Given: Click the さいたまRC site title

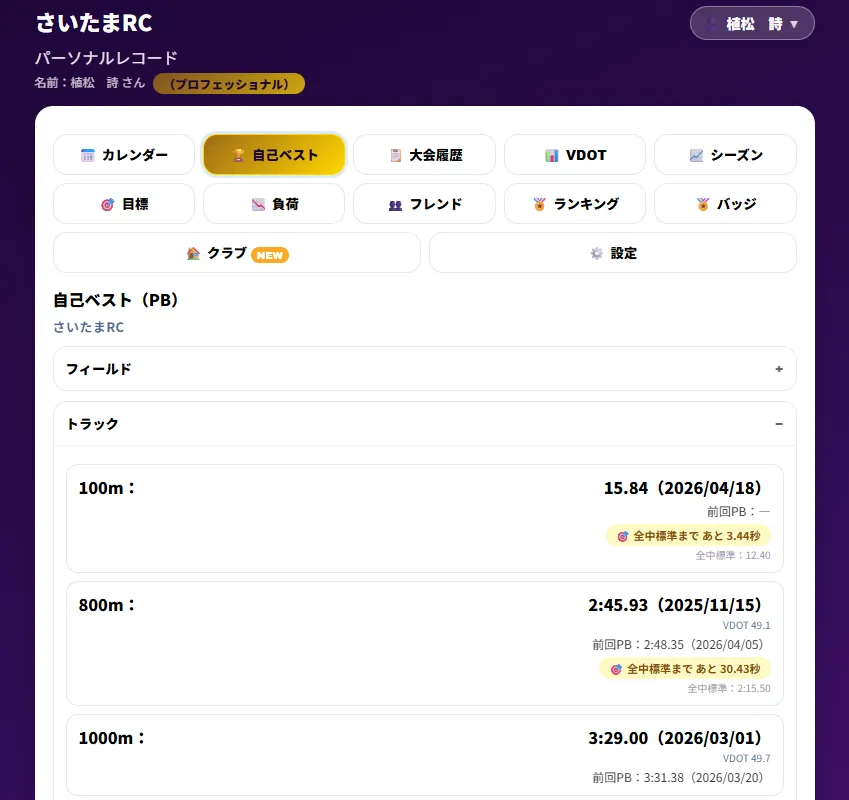Looking at the screenshot, I should point(94,23).
